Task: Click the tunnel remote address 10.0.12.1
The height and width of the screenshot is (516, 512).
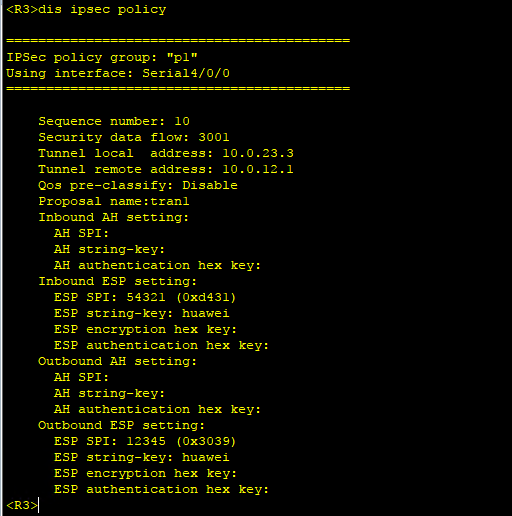Action: point(258,169)
